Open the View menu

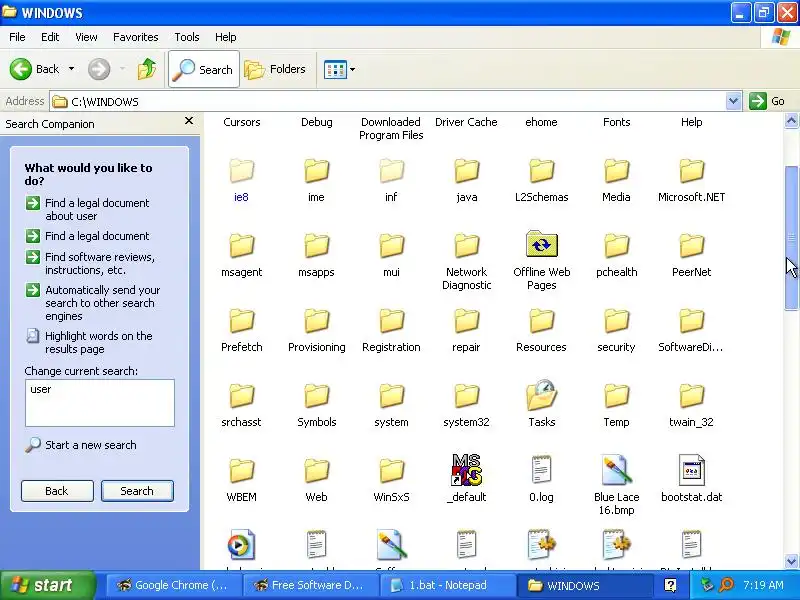pos(86,37)
